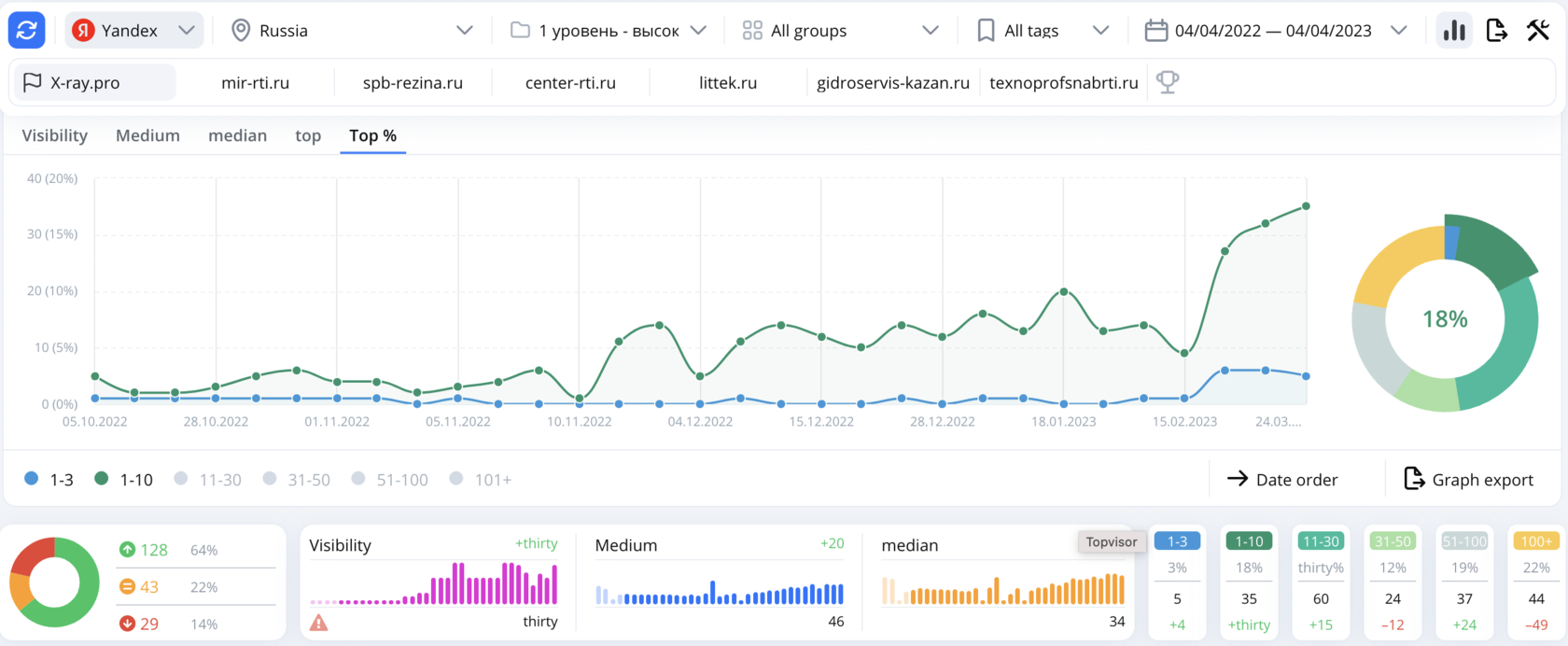Click the 40 (20%) y-axis label
1568x646 pixels.
tap(52, 178)
